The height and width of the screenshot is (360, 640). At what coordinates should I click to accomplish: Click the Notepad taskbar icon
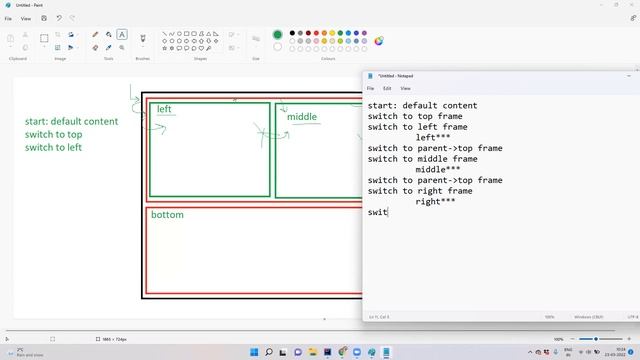pyautogui.click(x=386, y=352)
